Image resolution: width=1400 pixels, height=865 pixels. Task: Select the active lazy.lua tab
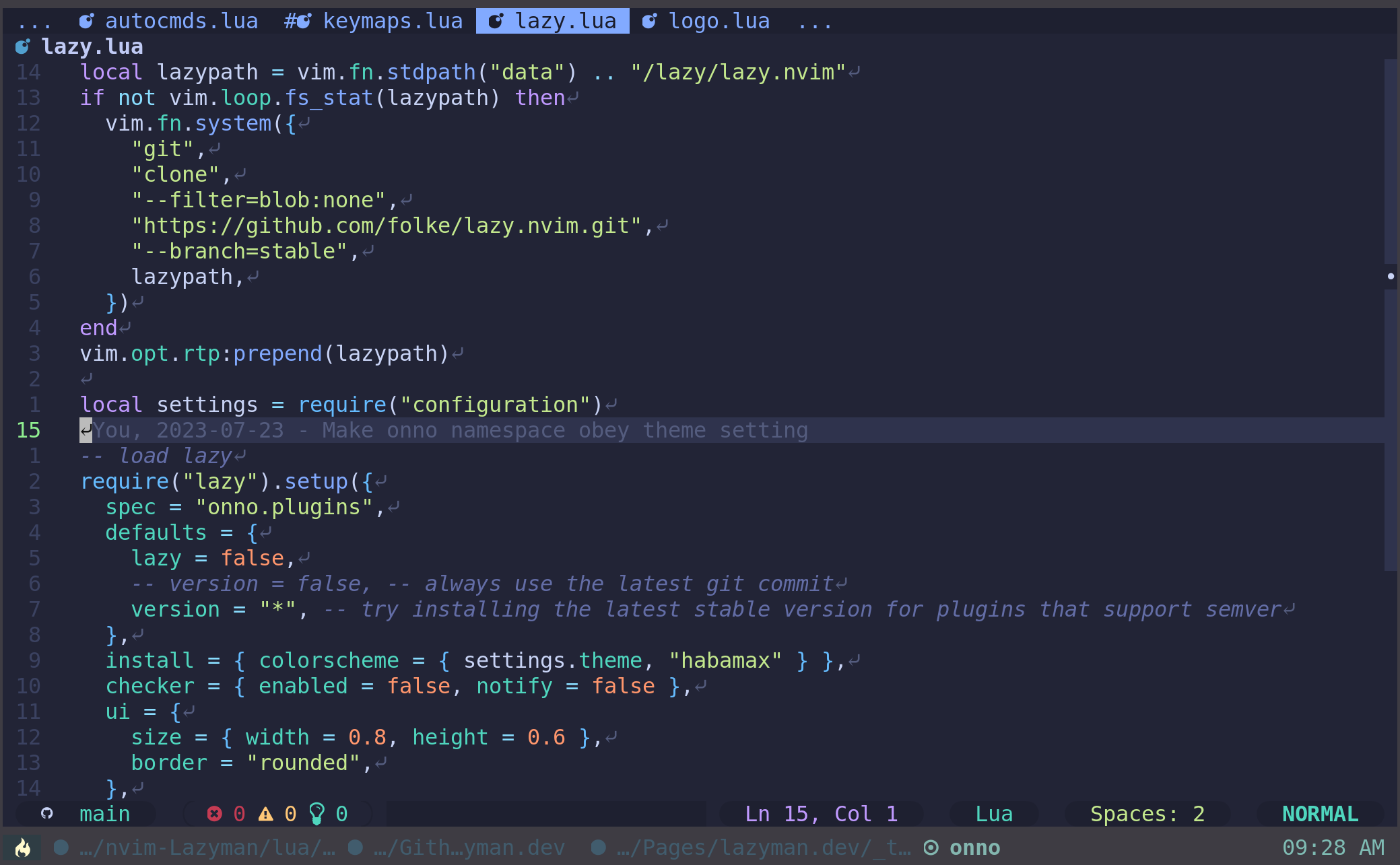pyautogui.click(x=564, y=22)
